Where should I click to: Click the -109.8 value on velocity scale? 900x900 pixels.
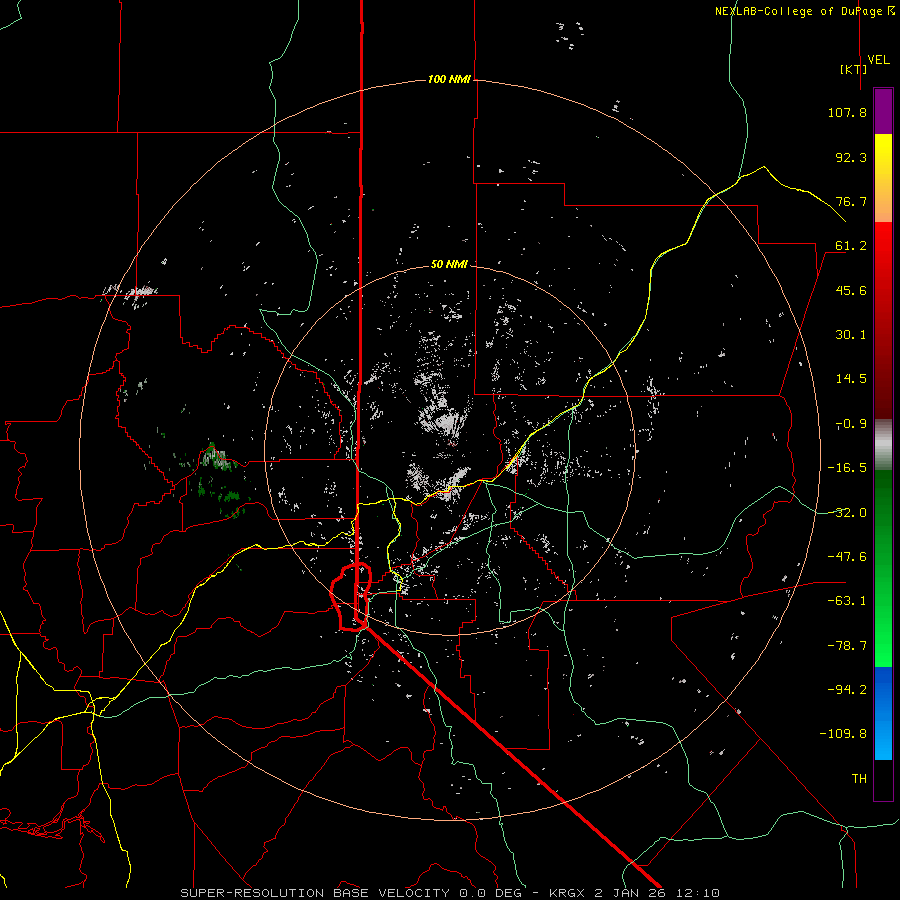(x=843, y=734)
